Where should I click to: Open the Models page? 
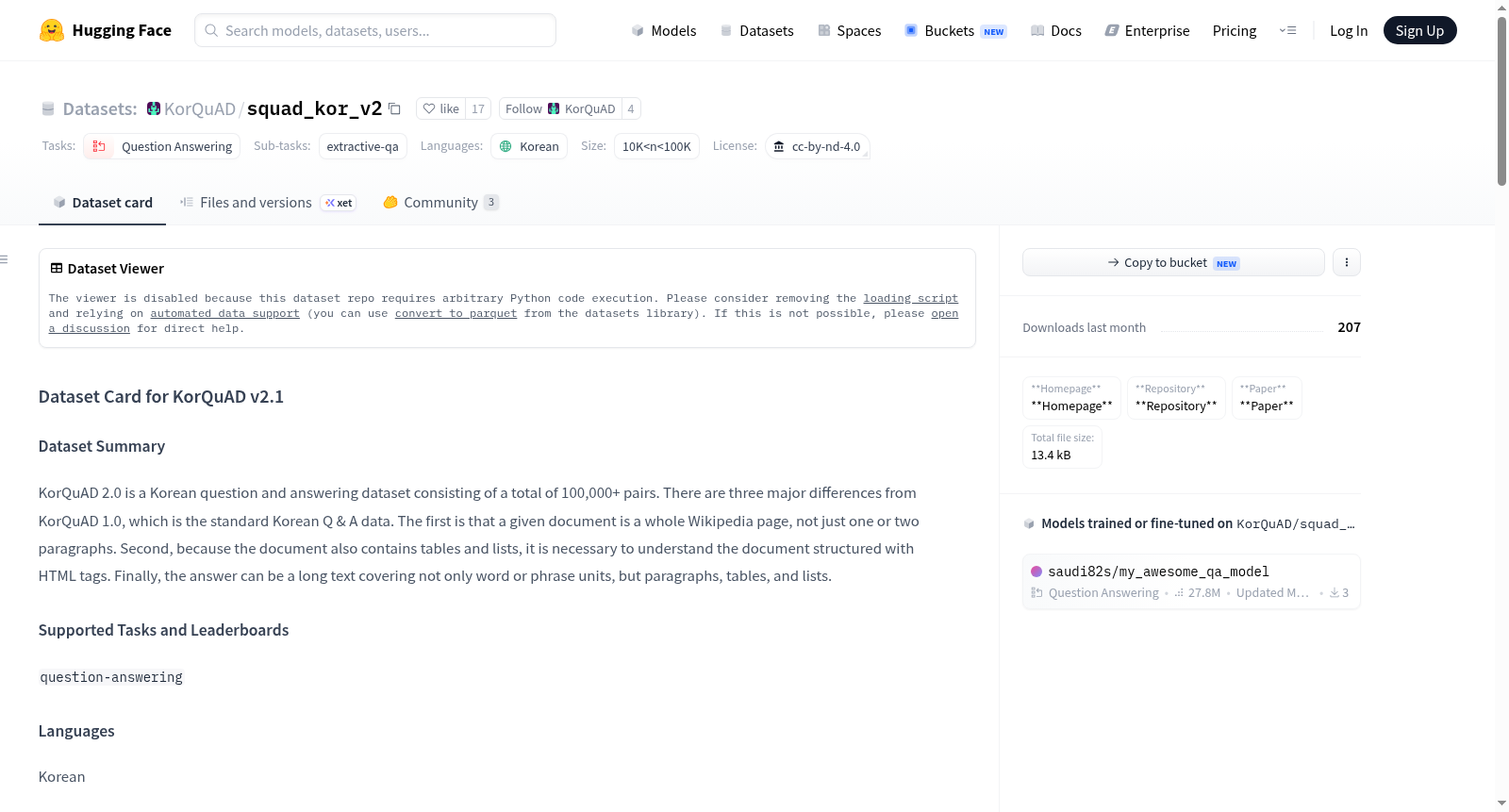(664, 30)
